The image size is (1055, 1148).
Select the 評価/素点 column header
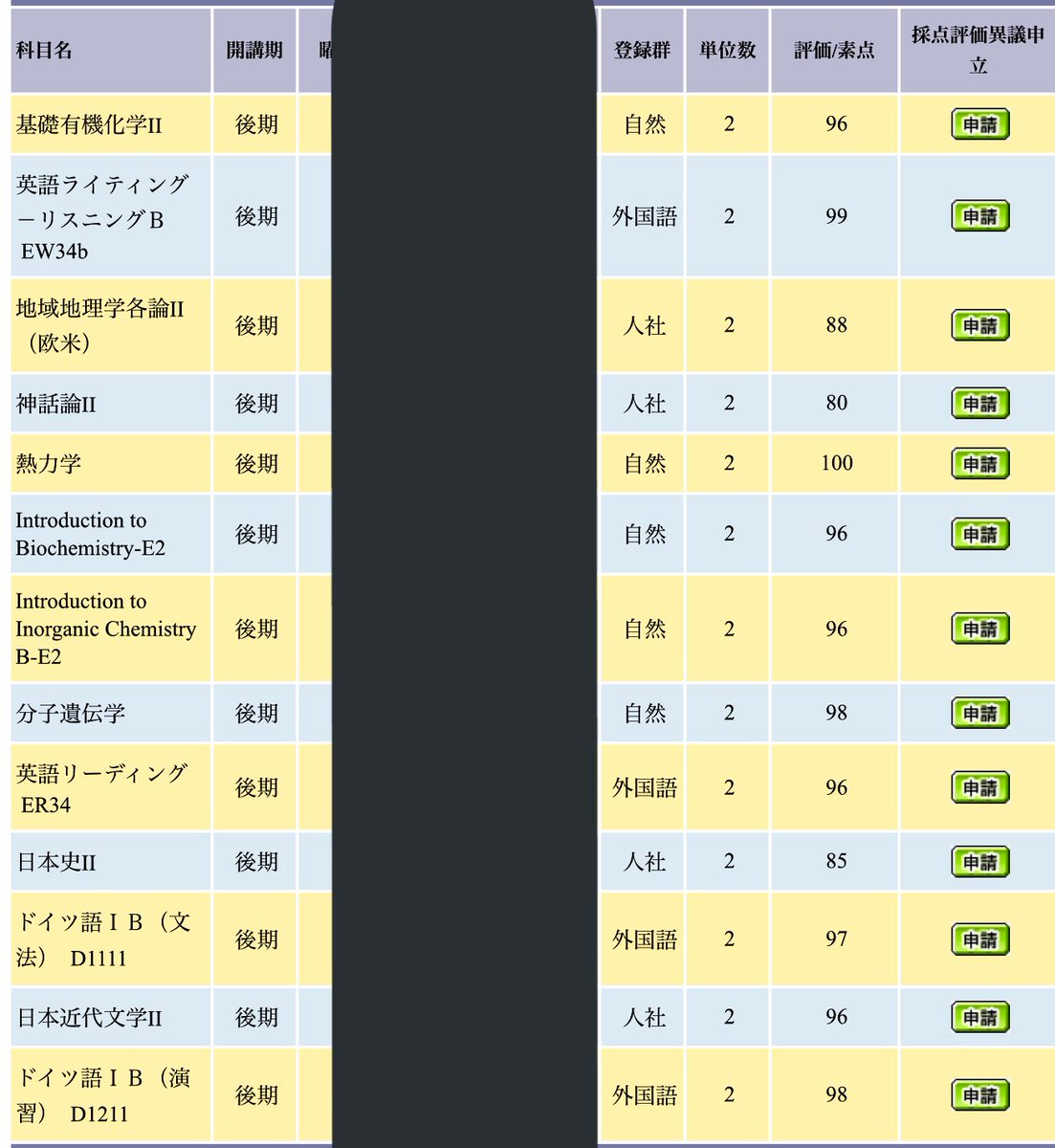point(834,51)
